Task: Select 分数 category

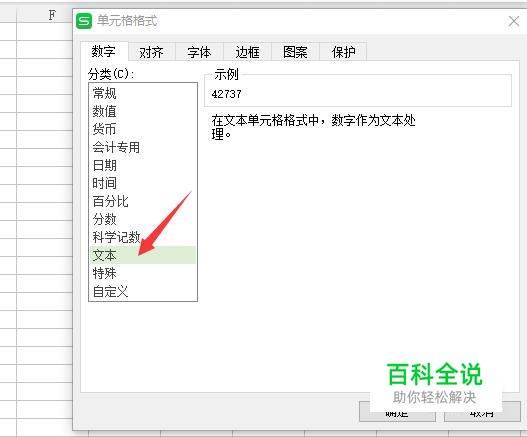Action: point(143,219)
